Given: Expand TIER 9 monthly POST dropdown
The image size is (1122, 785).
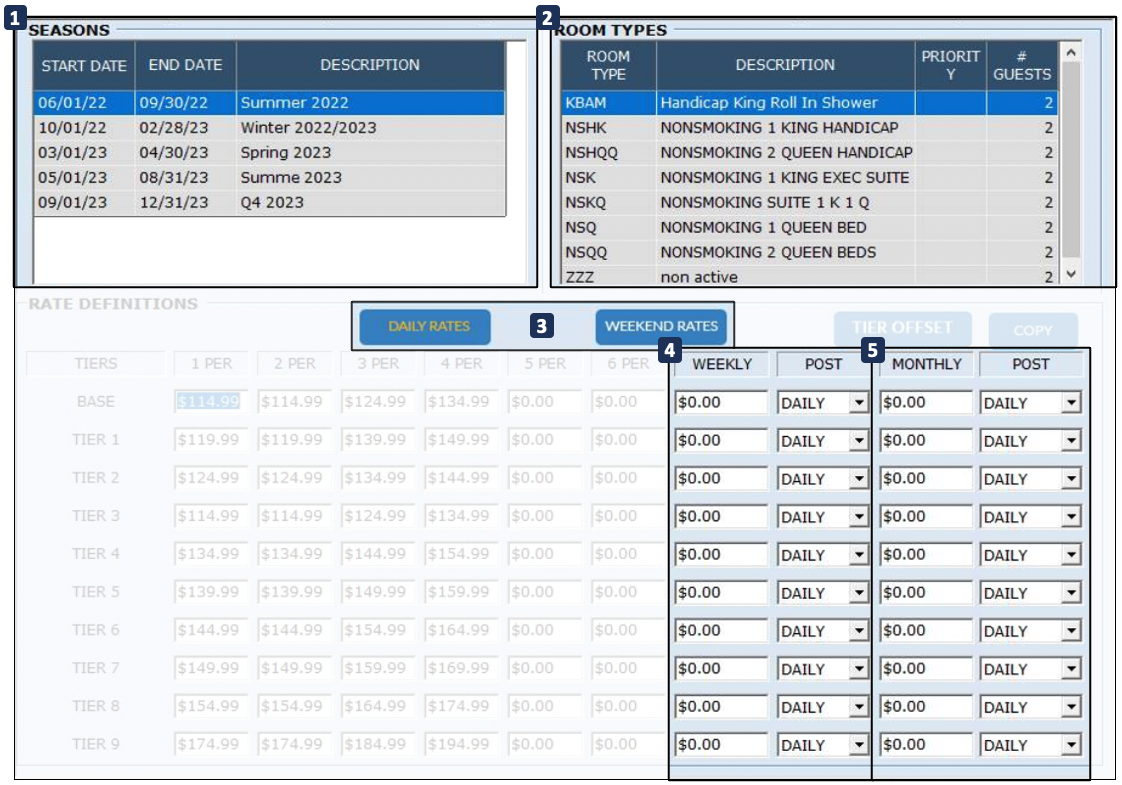Looking at the screenshot, I should pyautogui.click(x=1071, y=745).
